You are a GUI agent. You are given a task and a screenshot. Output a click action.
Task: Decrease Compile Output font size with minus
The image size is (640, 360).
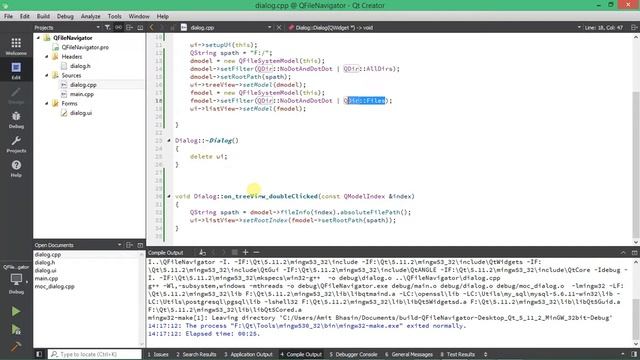click(x=256, y=252)
